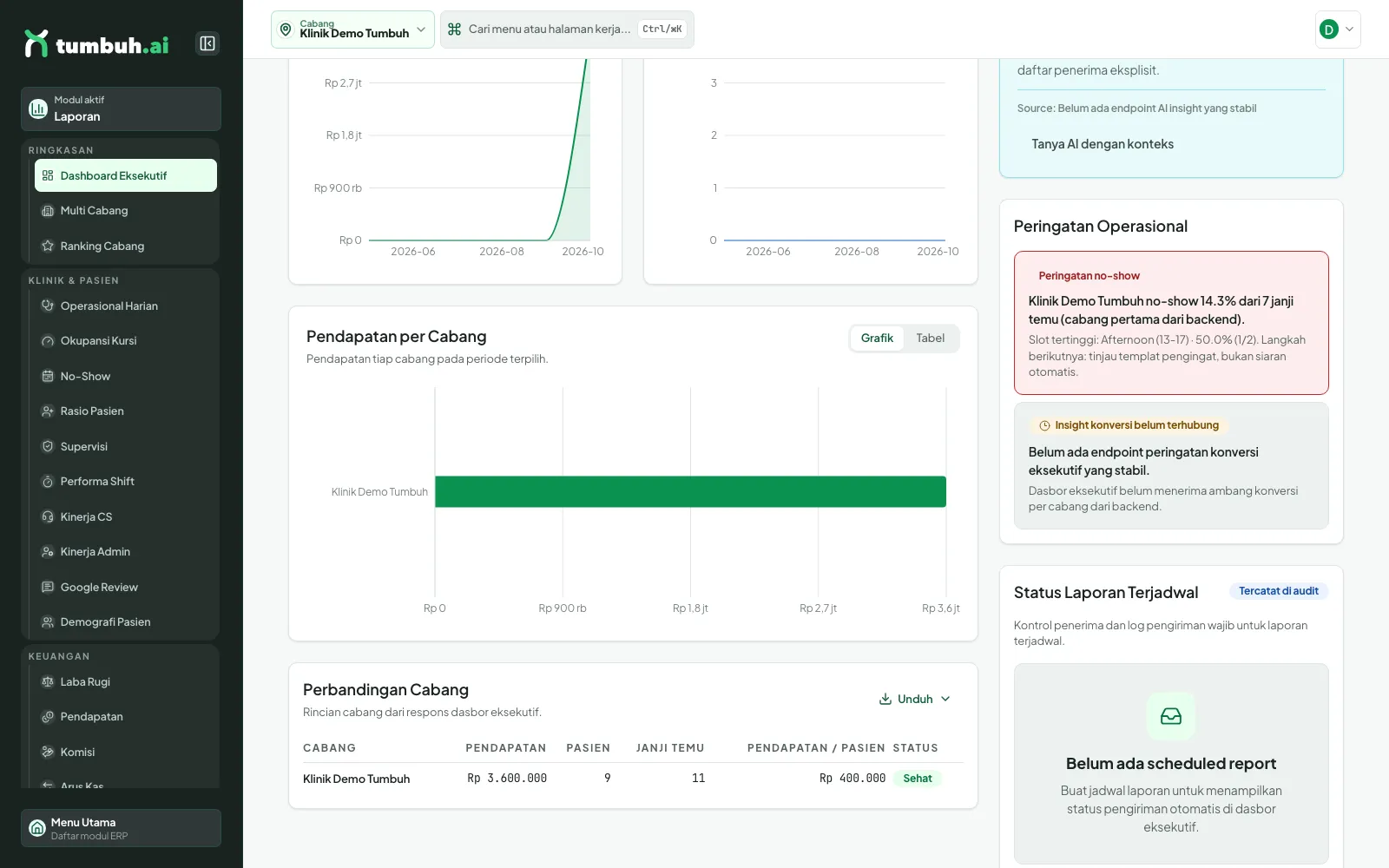The height and width of the screenshot is (868, 1389).
Task: Click the Tercatat di audit badge
Action: (x=1279, y=591)
